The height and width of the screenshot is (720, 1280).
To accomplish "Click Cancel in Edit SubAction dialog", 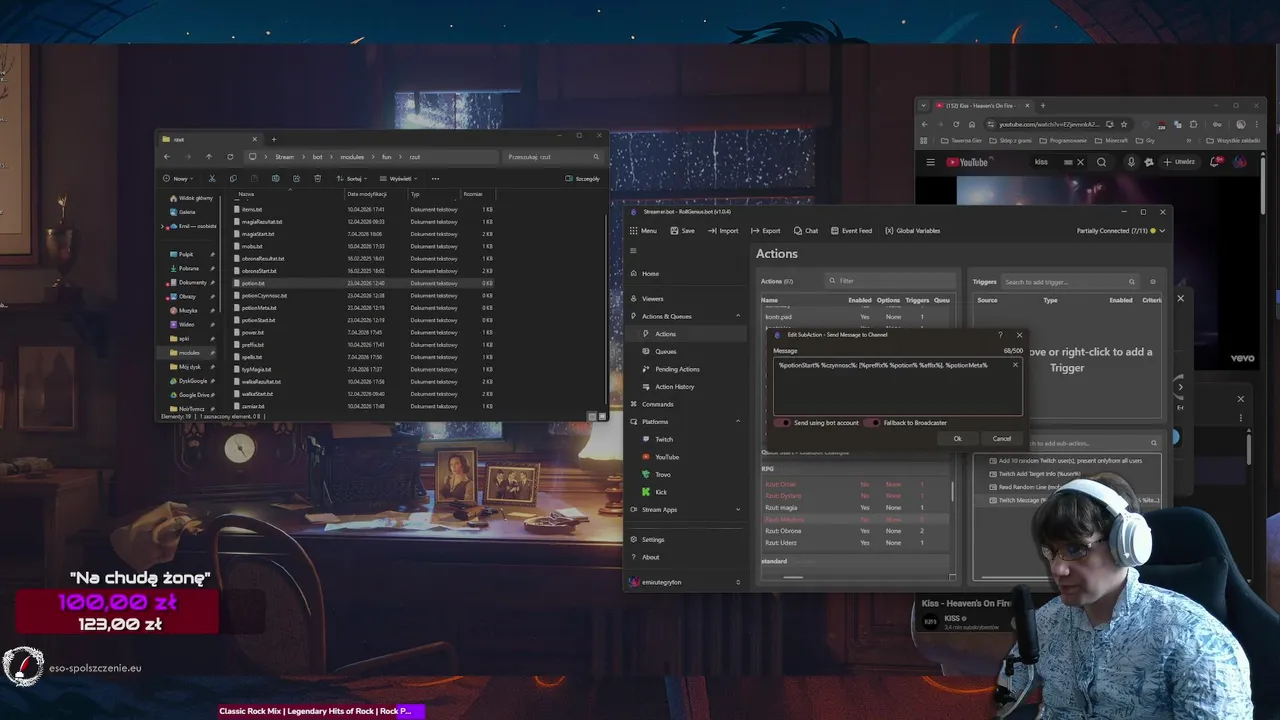I will coord(1001,438).
